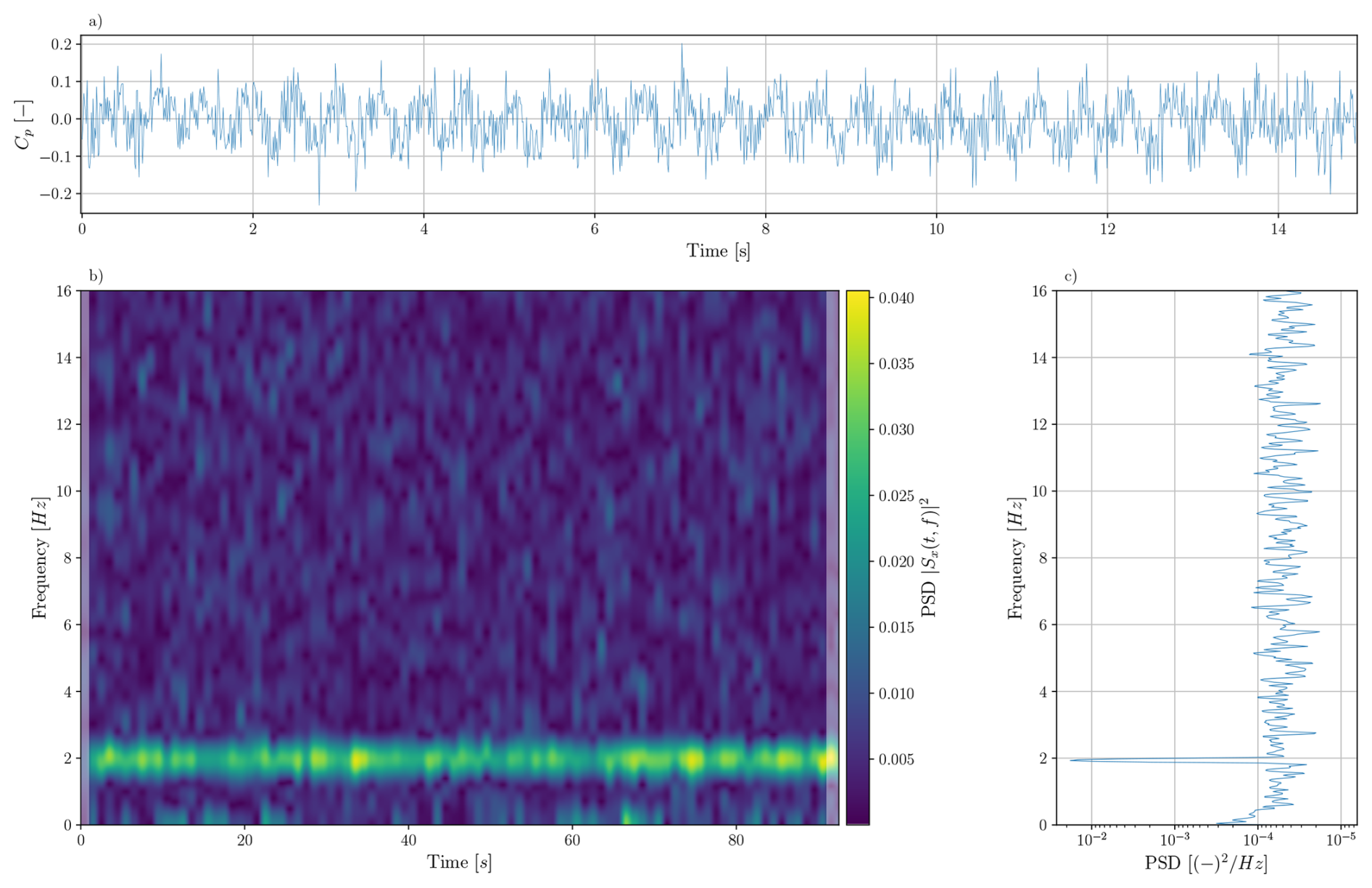Click the "c)" label above the PSD plot
The width and height of the screenshot is (1372, 888).
click(1070, 276)
